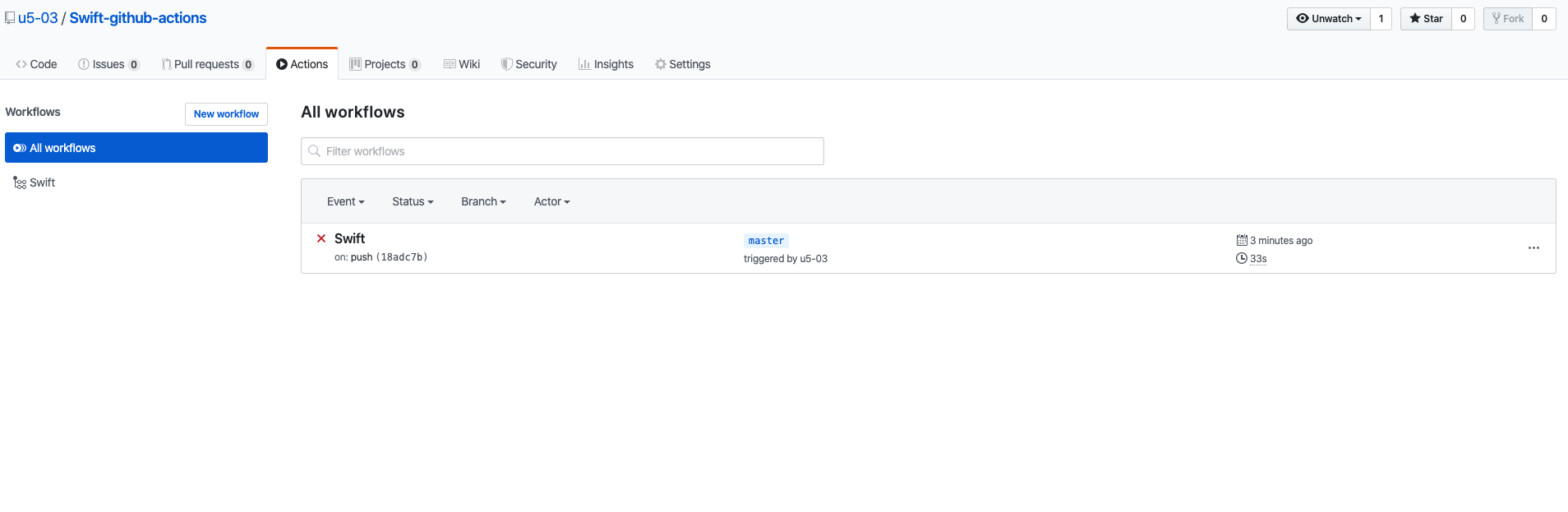Click the search magnifier icon in filter box
1568x512 pixels.
pos(314,151)
